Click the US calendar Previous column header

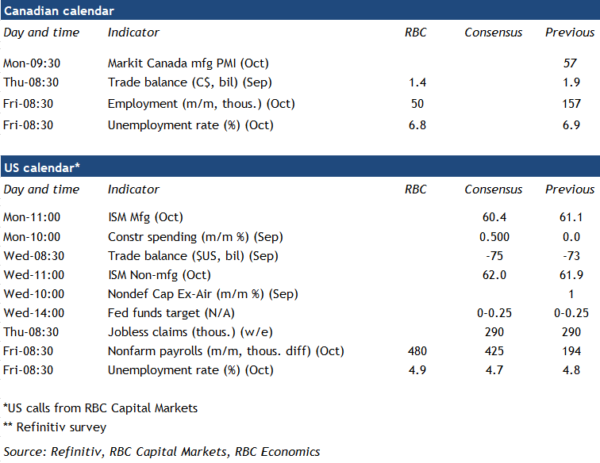(x=569, y=188)
